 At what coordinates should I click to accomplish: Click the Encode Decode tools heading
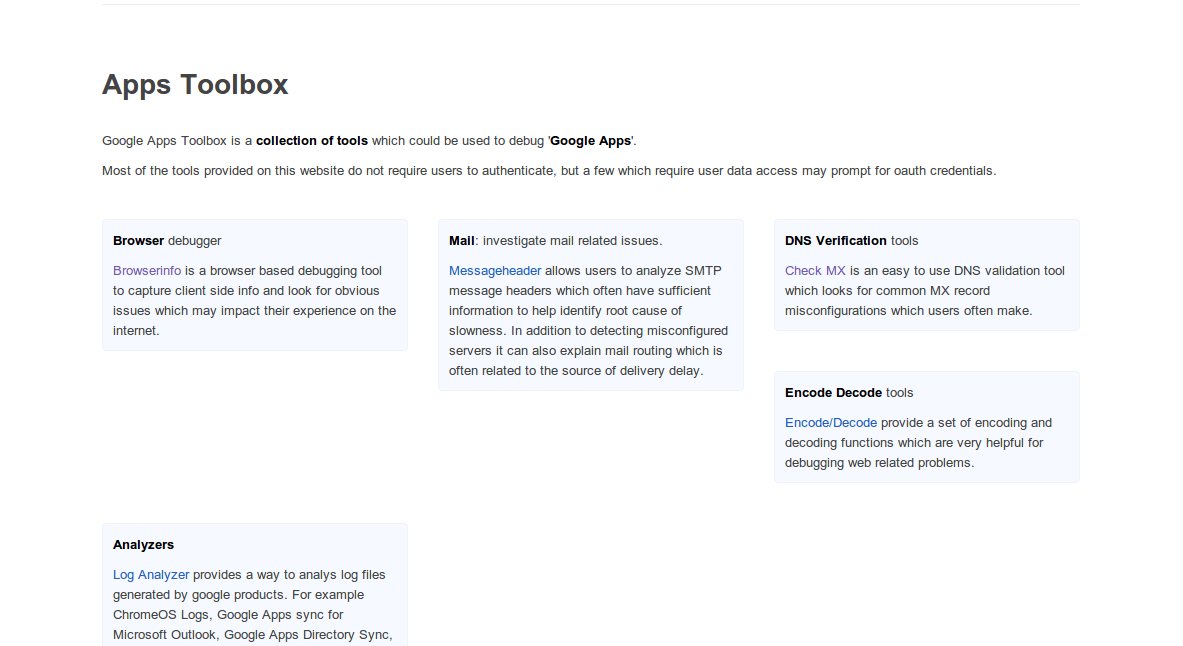tap(848, 393)
